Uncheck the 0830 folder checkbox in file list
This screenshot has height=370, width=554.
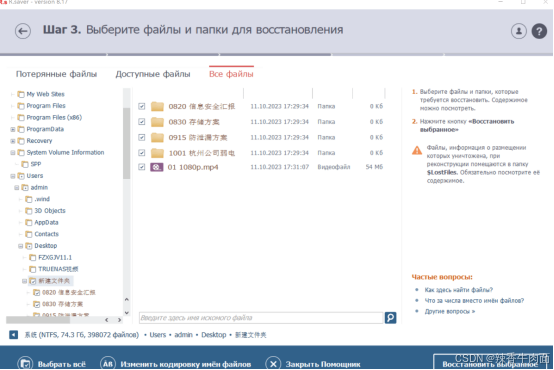[142, 122]
